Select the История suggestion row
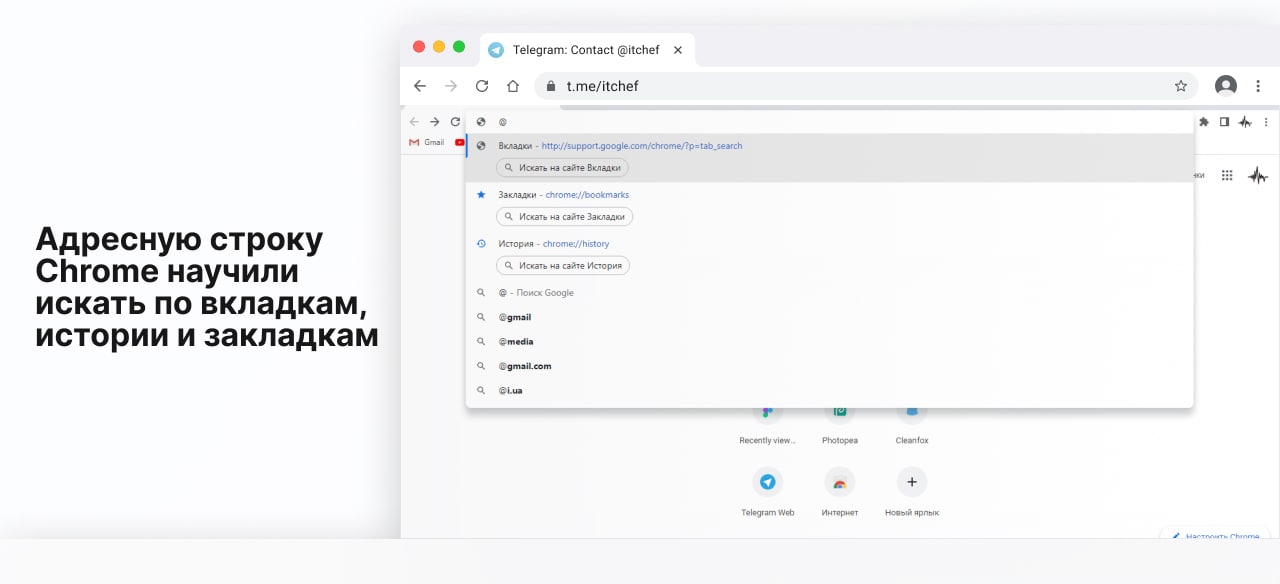This screenshot has width=1280, height=584. tap(829, 255)
